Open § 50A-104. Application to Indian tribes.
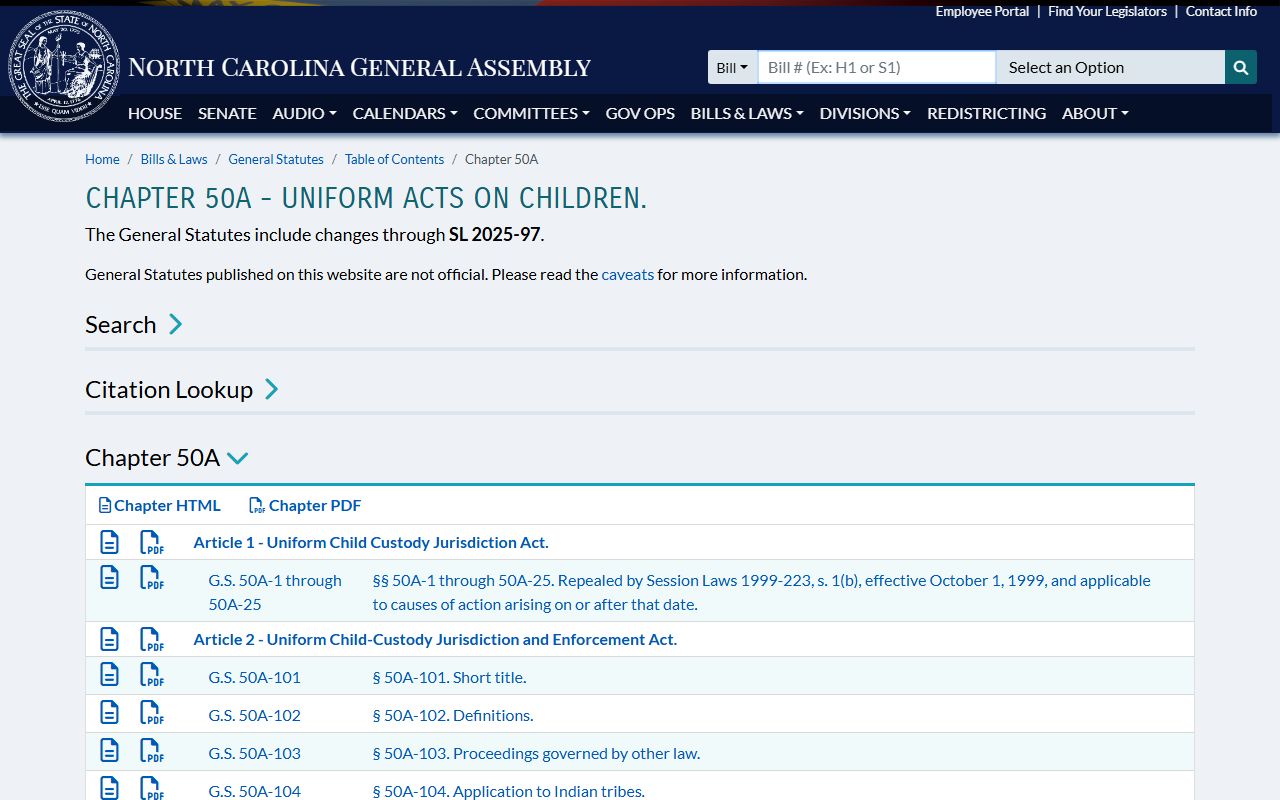Image resolution: width=1280 pixels, height=800 pixels. [x=509, y=791]
